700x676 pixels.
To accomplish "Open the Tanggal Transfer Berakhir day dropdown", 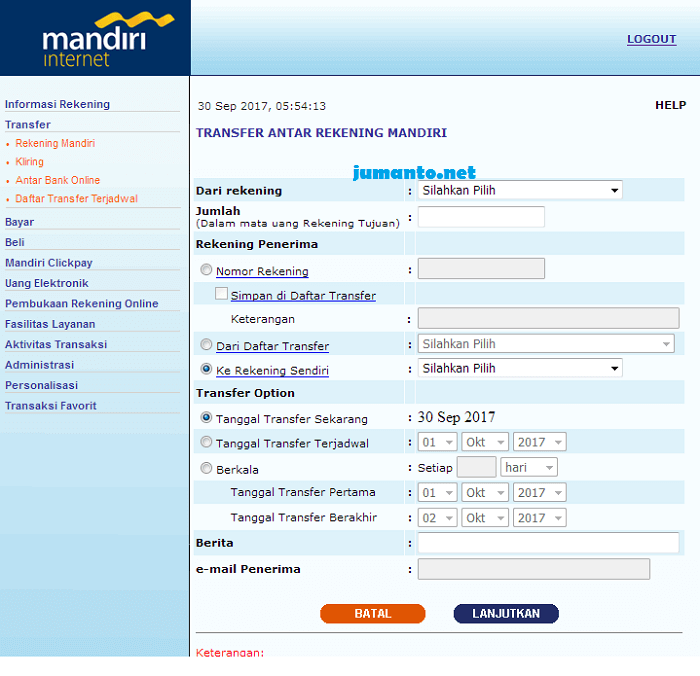I will (437, 518).
